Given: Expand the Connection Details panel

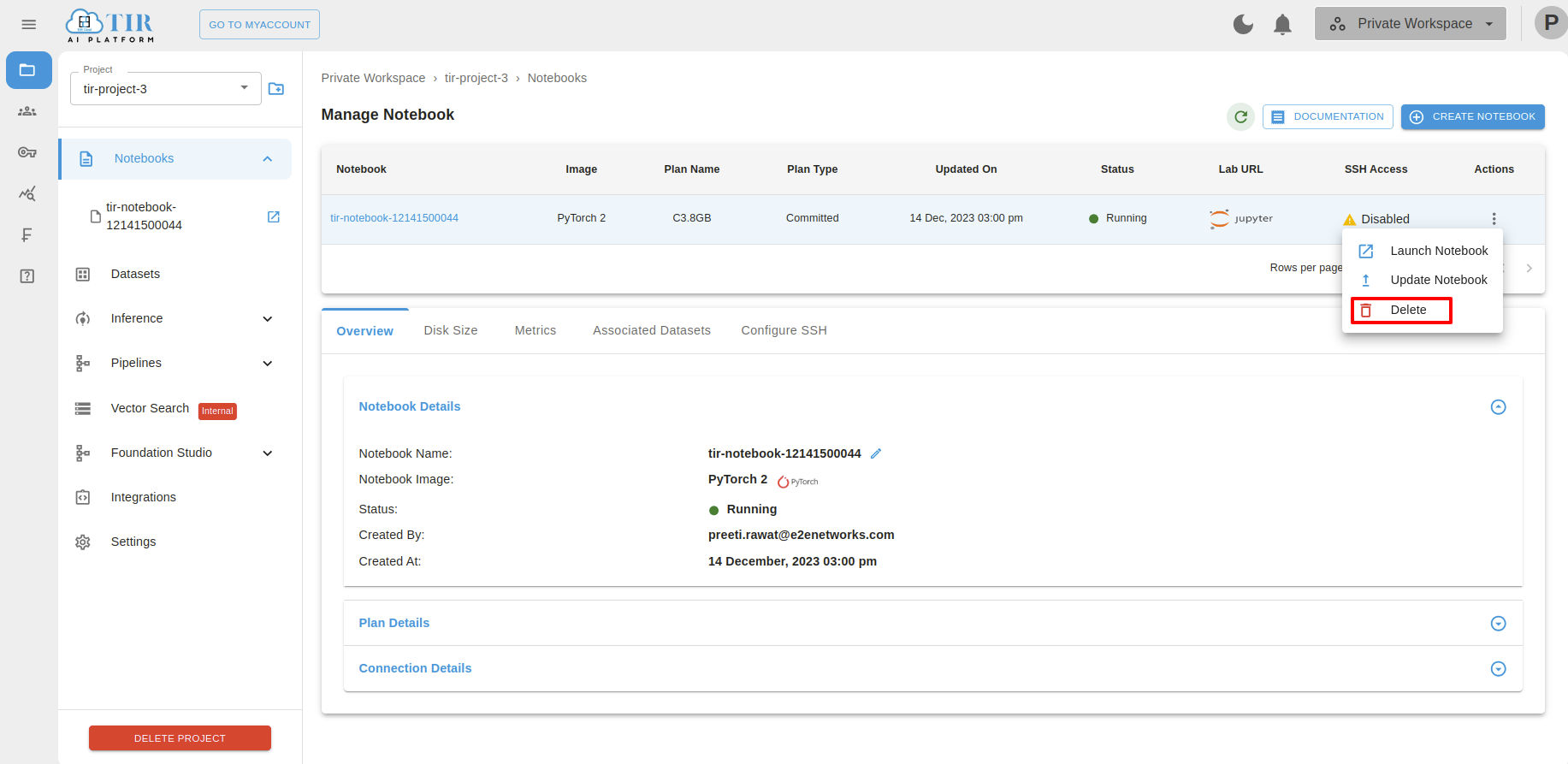Looking at the screenshot, I should pyautogui.click(x=1498, y=669).
